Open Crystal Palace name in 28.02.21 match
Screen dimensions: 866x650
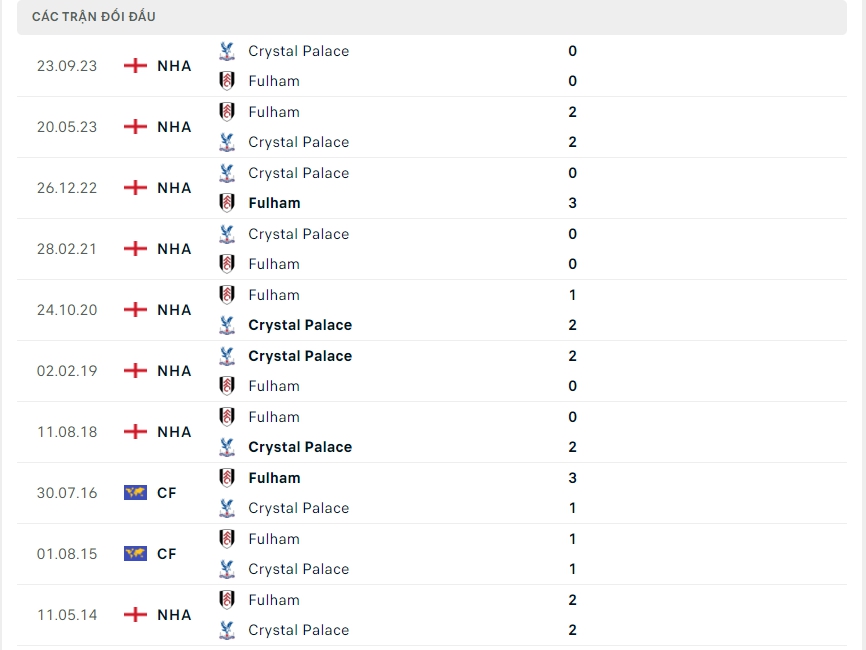point(298,234)
